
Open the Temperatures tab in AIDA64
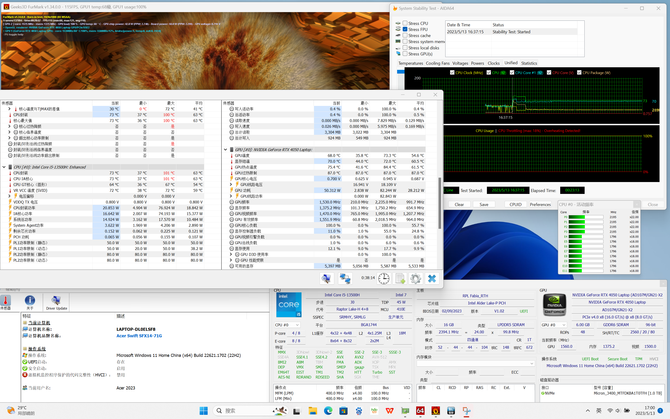tap(411, 63)
